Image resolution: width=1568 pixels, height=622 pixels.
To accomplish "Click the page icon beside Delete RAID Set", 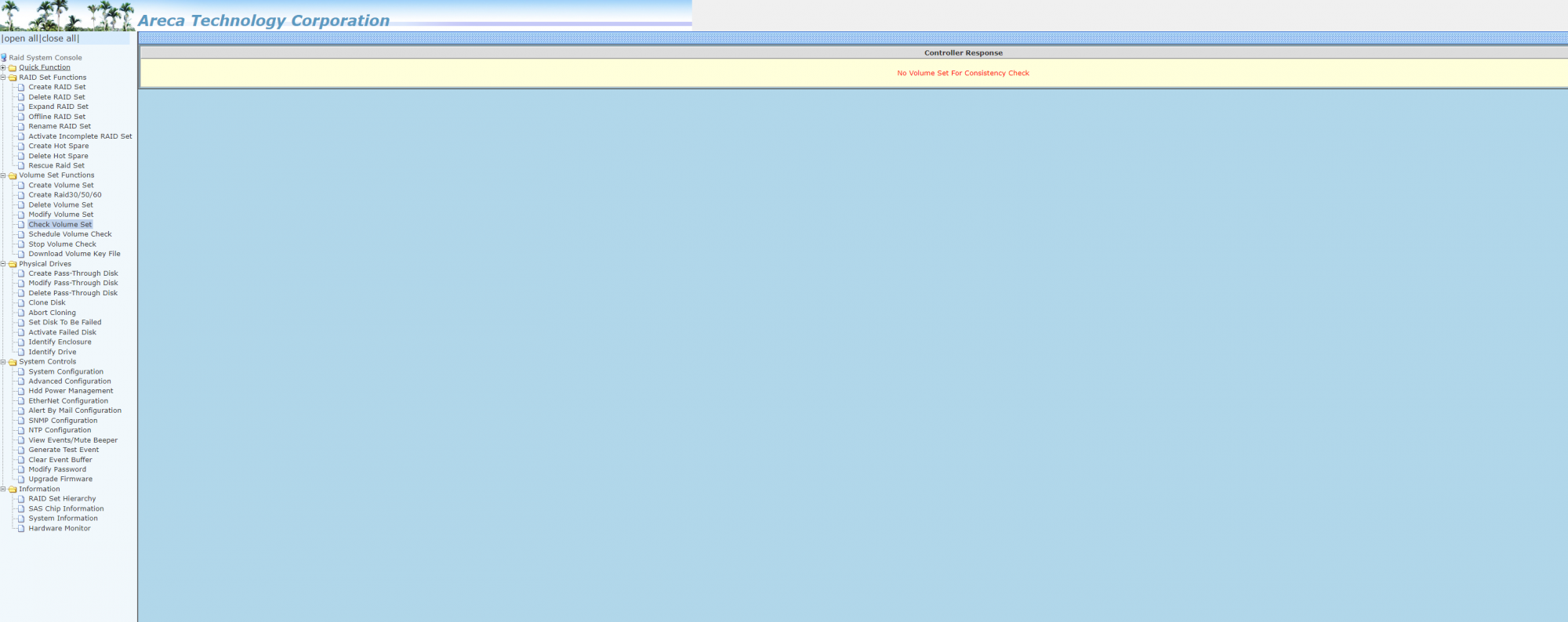I will (x=22, y=97).
